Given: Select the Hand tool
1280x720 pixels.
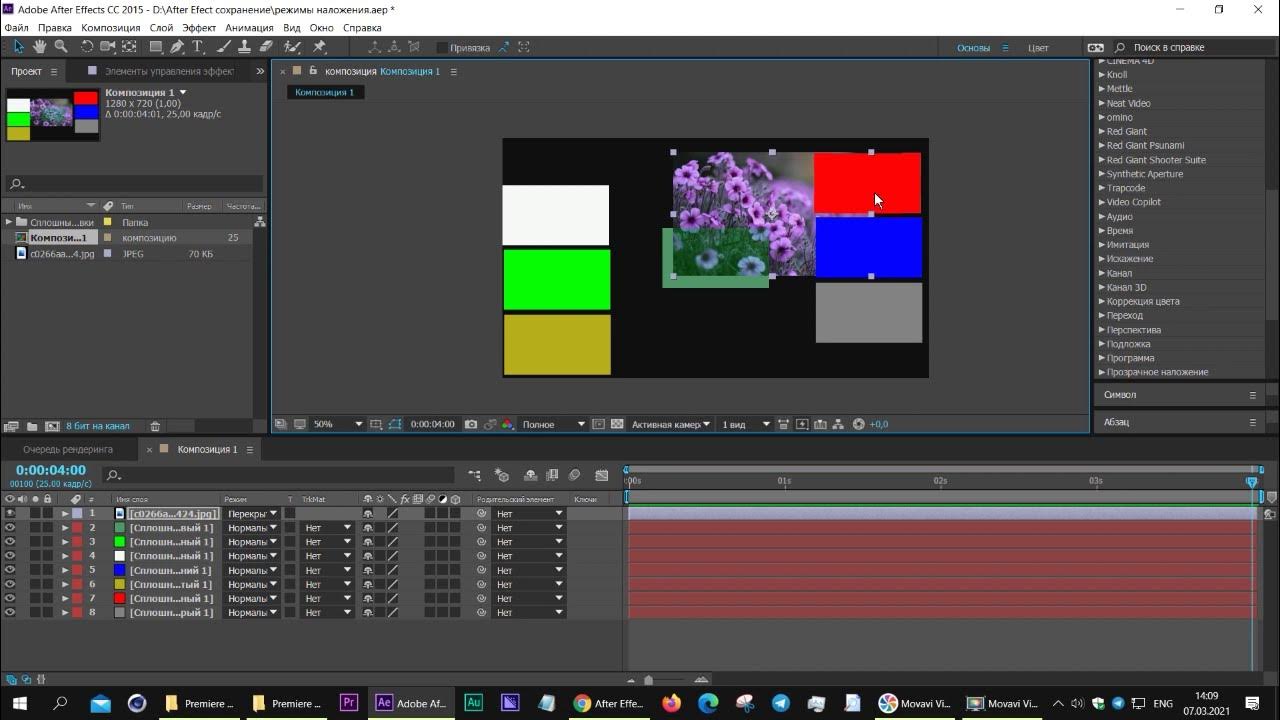Looking at the screenshot, I should pos(40,47).
